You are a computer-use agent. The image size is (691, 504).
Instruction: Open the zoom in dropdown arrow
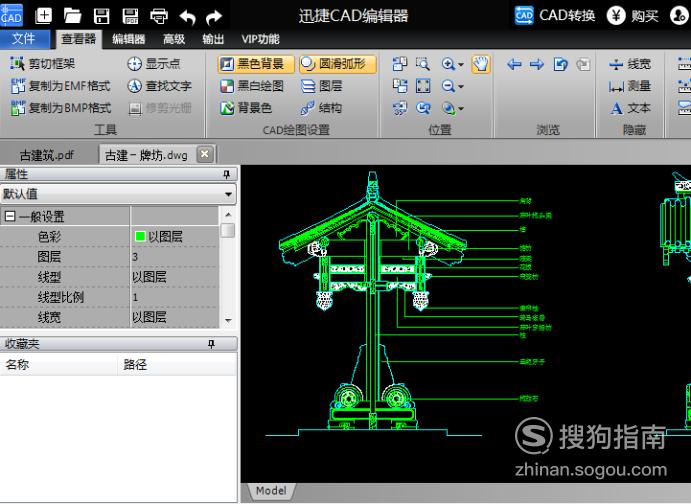point(461,65)
